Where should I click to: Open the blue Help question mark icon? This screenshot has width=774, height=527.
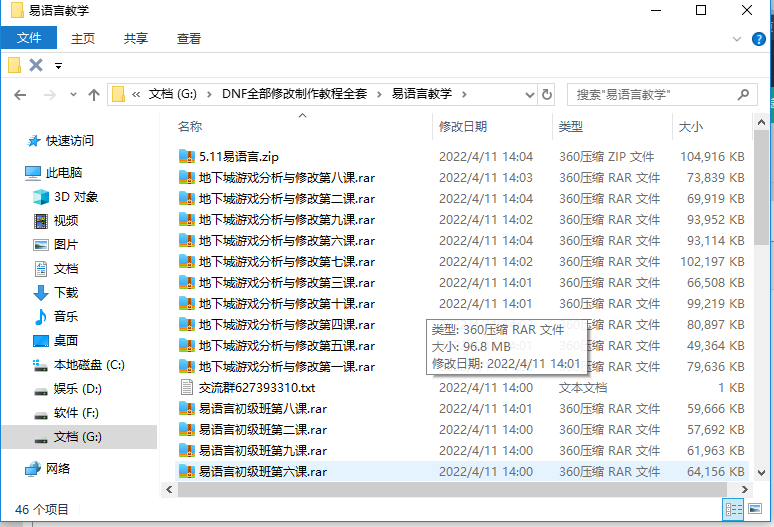759,39
